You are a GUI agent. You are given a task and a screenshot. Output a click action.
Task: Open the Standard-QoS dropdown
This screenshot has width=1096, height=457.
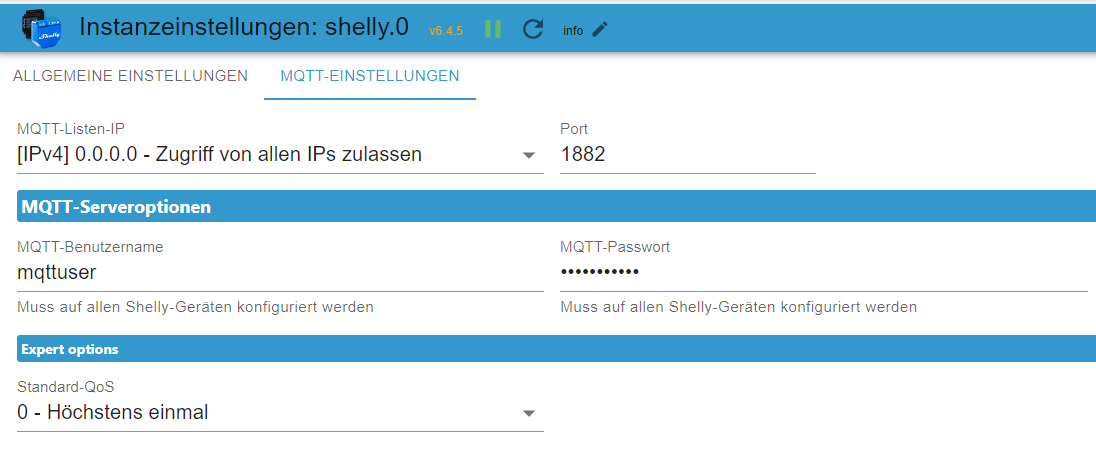click(270, 412)
